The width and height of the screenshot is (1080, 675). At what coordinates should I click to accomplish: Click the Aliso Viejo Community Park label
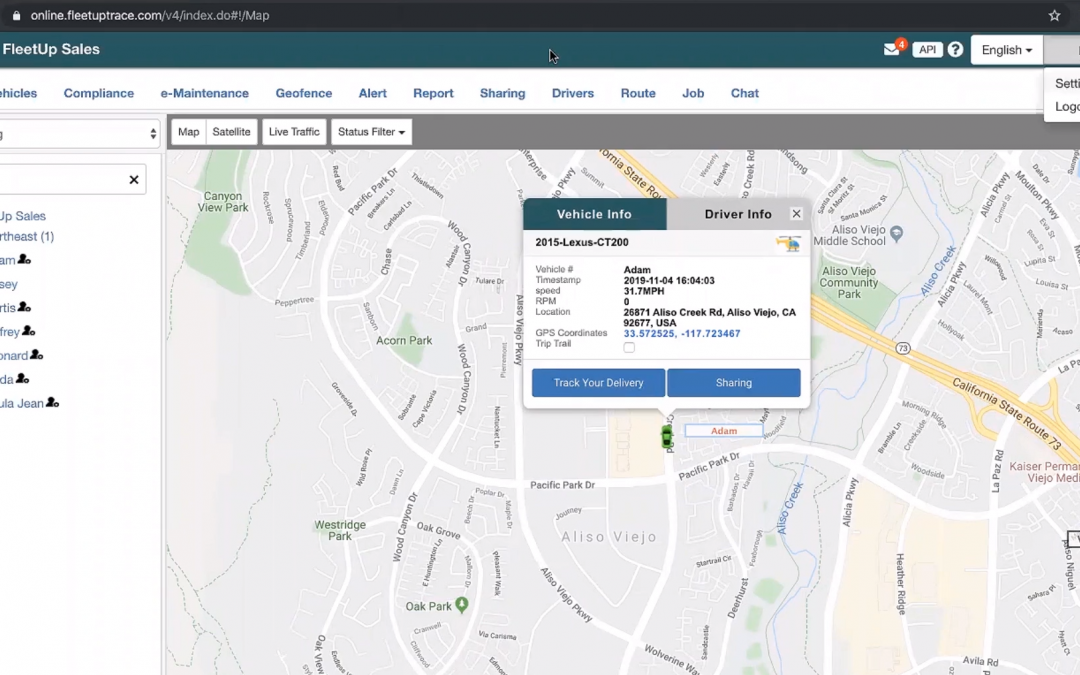(x=849, y=282)
